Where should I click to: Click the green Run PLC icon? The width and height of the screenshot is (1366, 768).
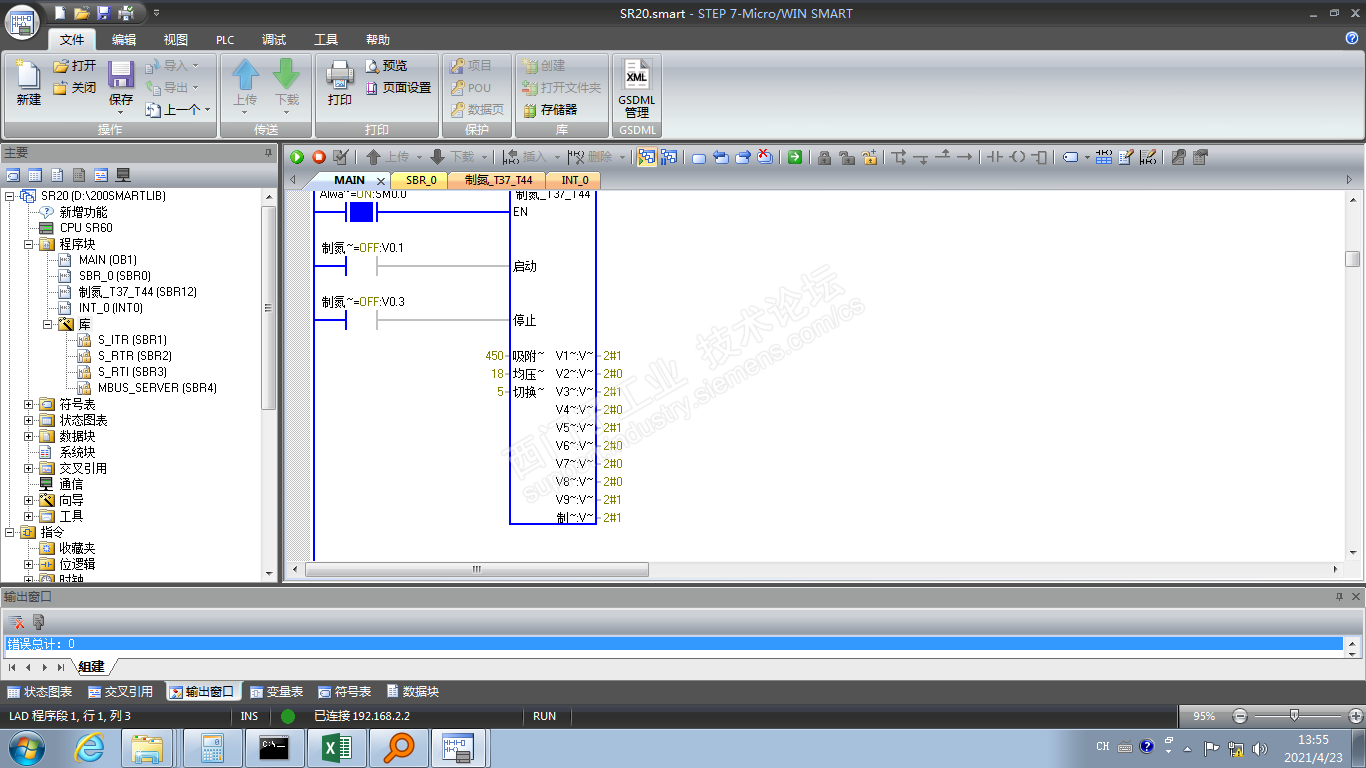coord(297,157)
